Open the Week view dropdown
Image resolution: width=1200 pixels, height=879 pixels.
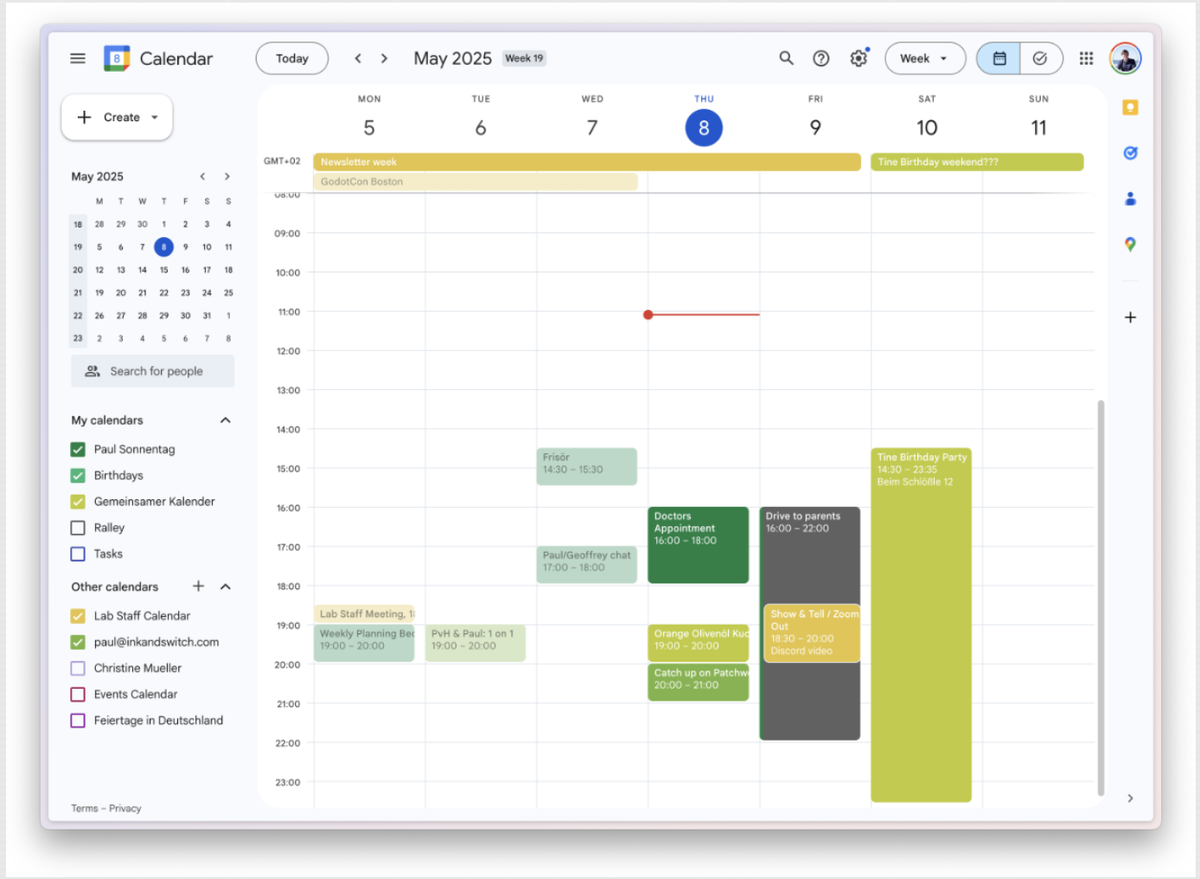925,58
